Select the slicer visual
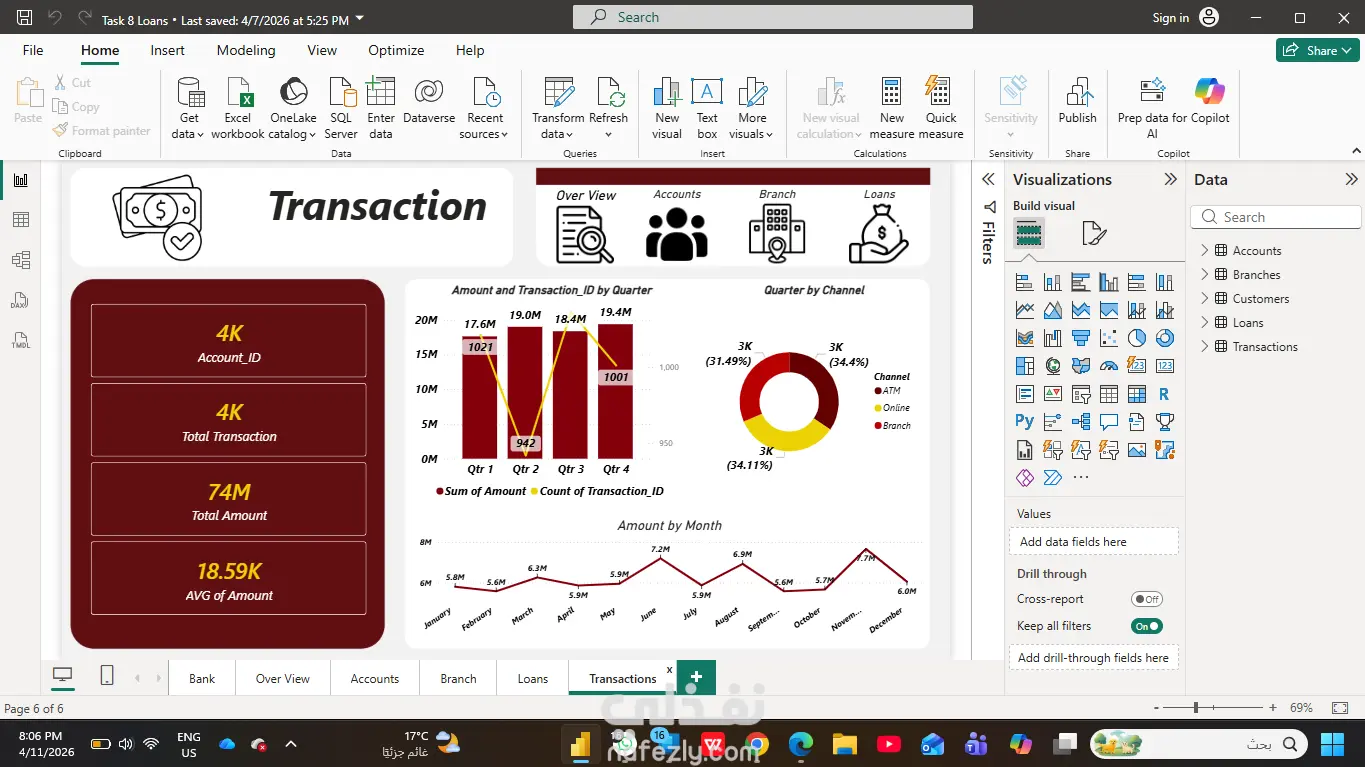 (x=1080, y=394)
